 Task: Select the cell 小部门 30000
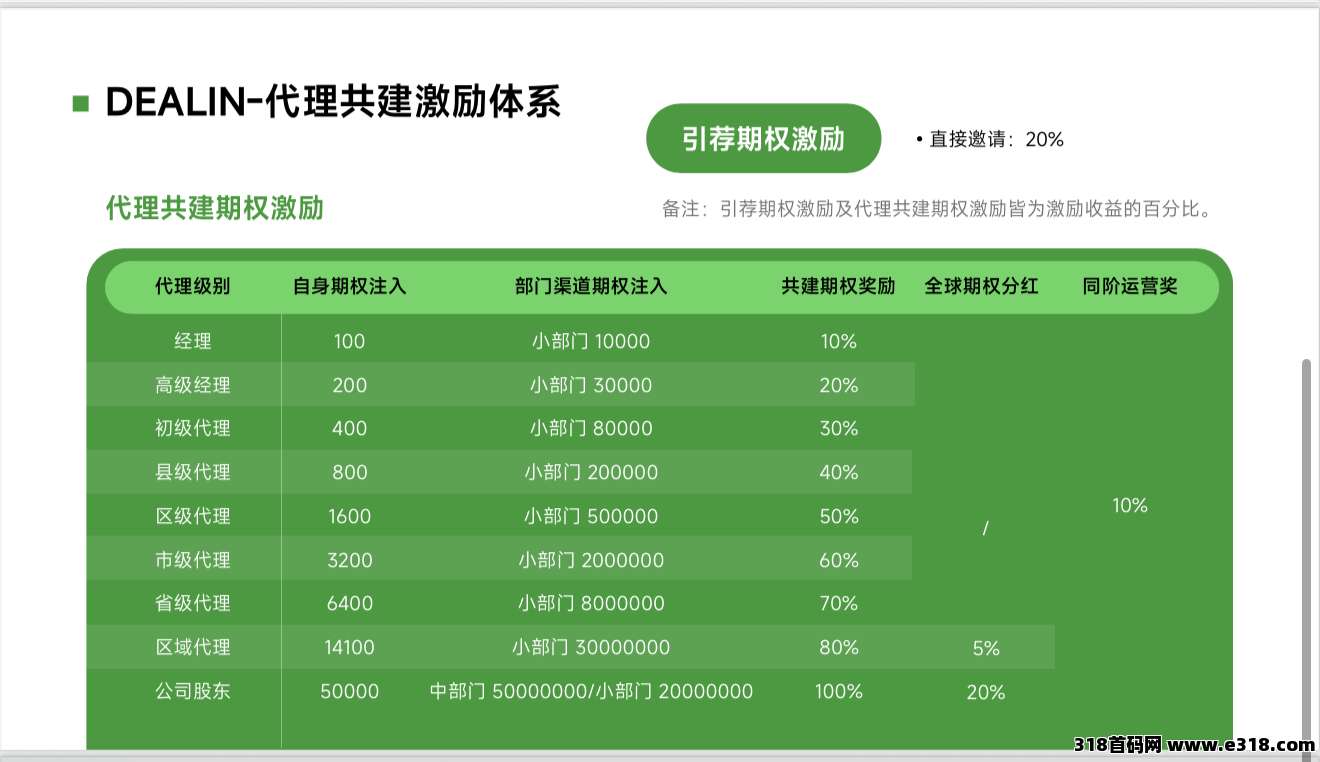(591, 385)
